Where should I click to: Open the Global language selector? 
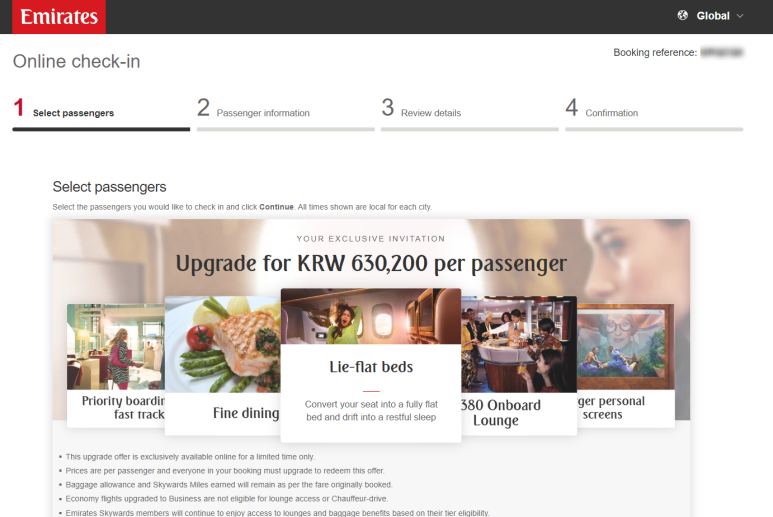point(710,16)
